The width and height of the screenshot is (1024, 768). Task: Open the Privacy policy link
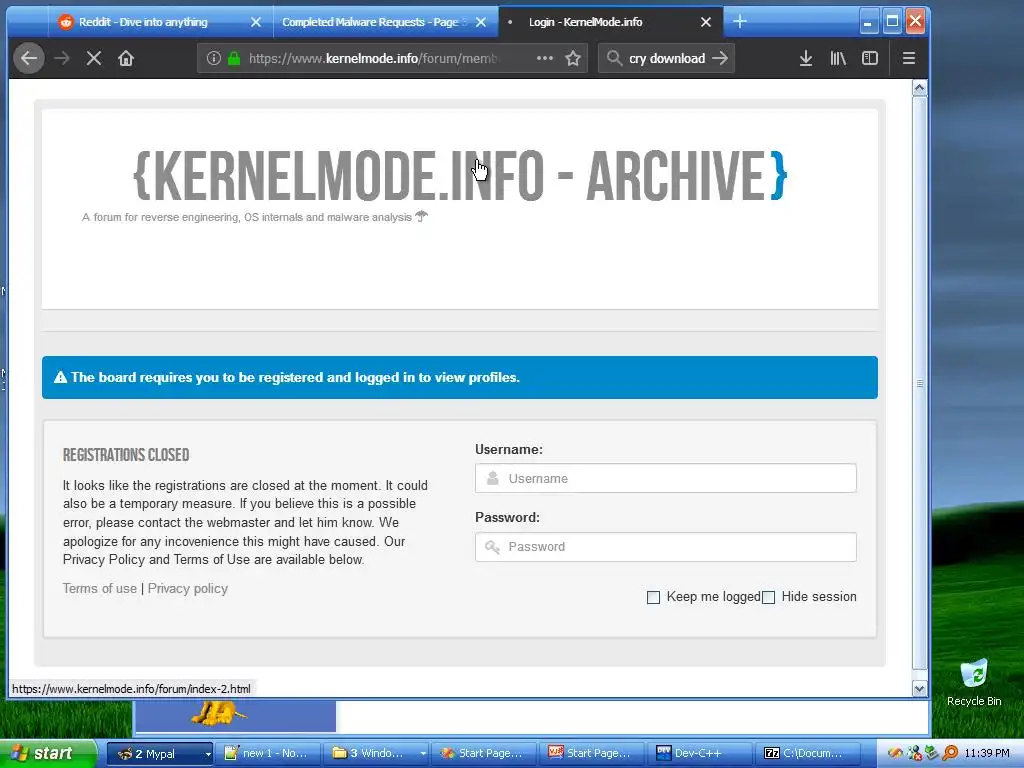point(187,588)
